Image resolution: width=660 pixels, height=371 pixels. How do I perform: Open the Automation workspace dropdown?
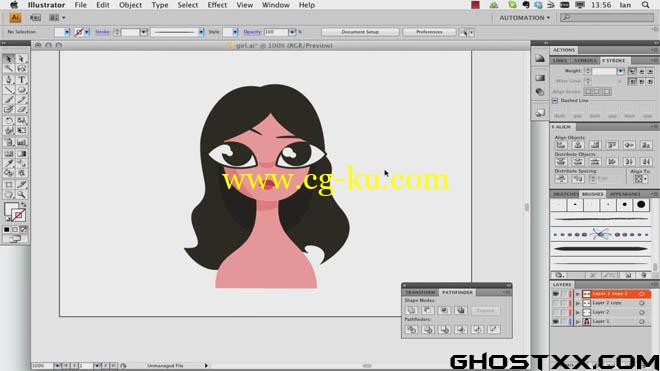click(524, 18)
